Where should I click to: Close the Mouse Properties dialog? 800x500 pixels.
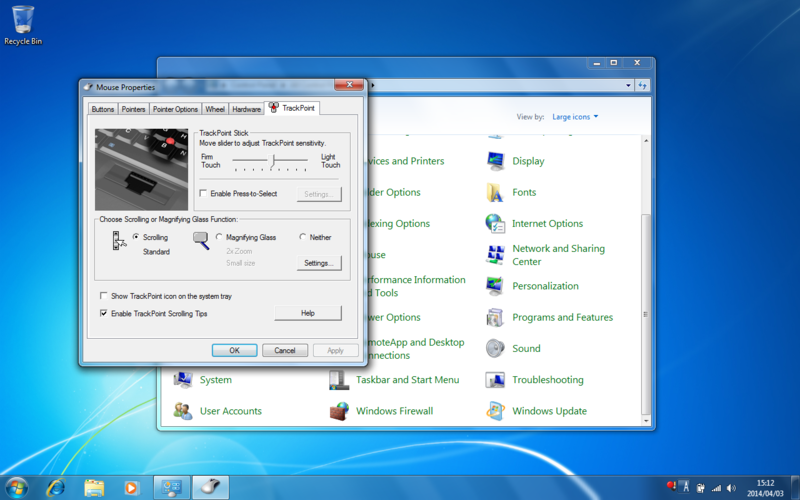point(349,85)
